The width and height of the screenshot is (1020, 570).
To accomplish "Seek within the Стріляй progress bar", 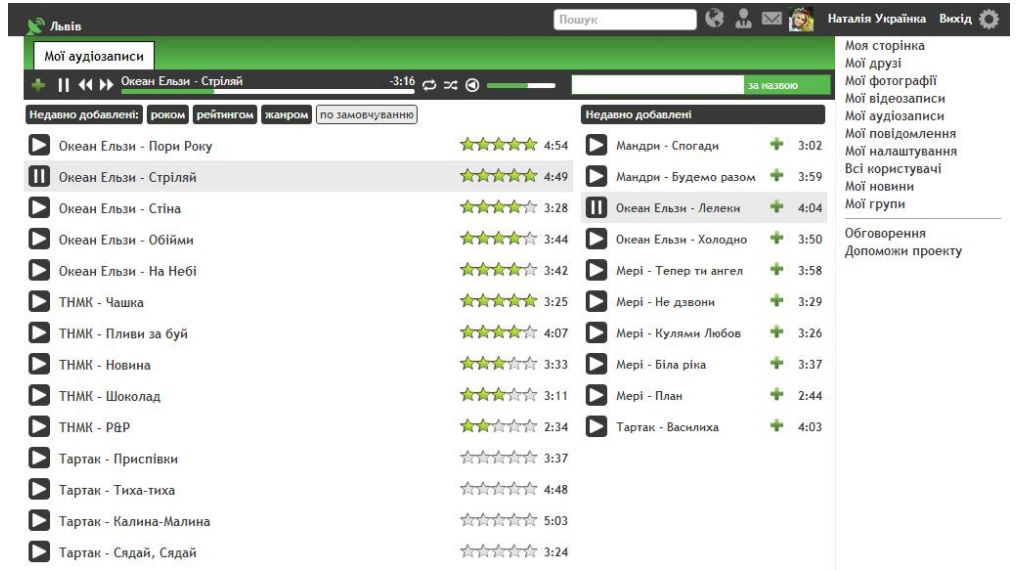I will [x=267, y=92].
